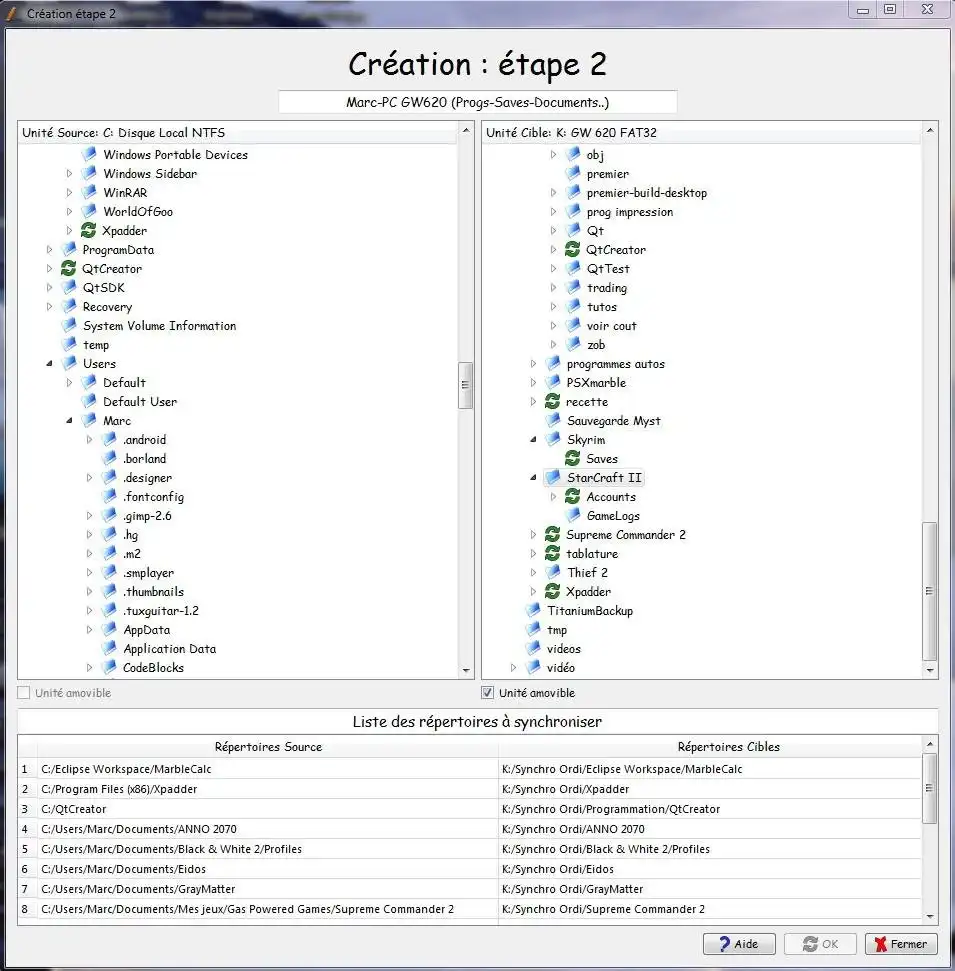Click the folder icon beside WorldOfGoo
This screenshot has width=955, height=971.
pos(89,211)
